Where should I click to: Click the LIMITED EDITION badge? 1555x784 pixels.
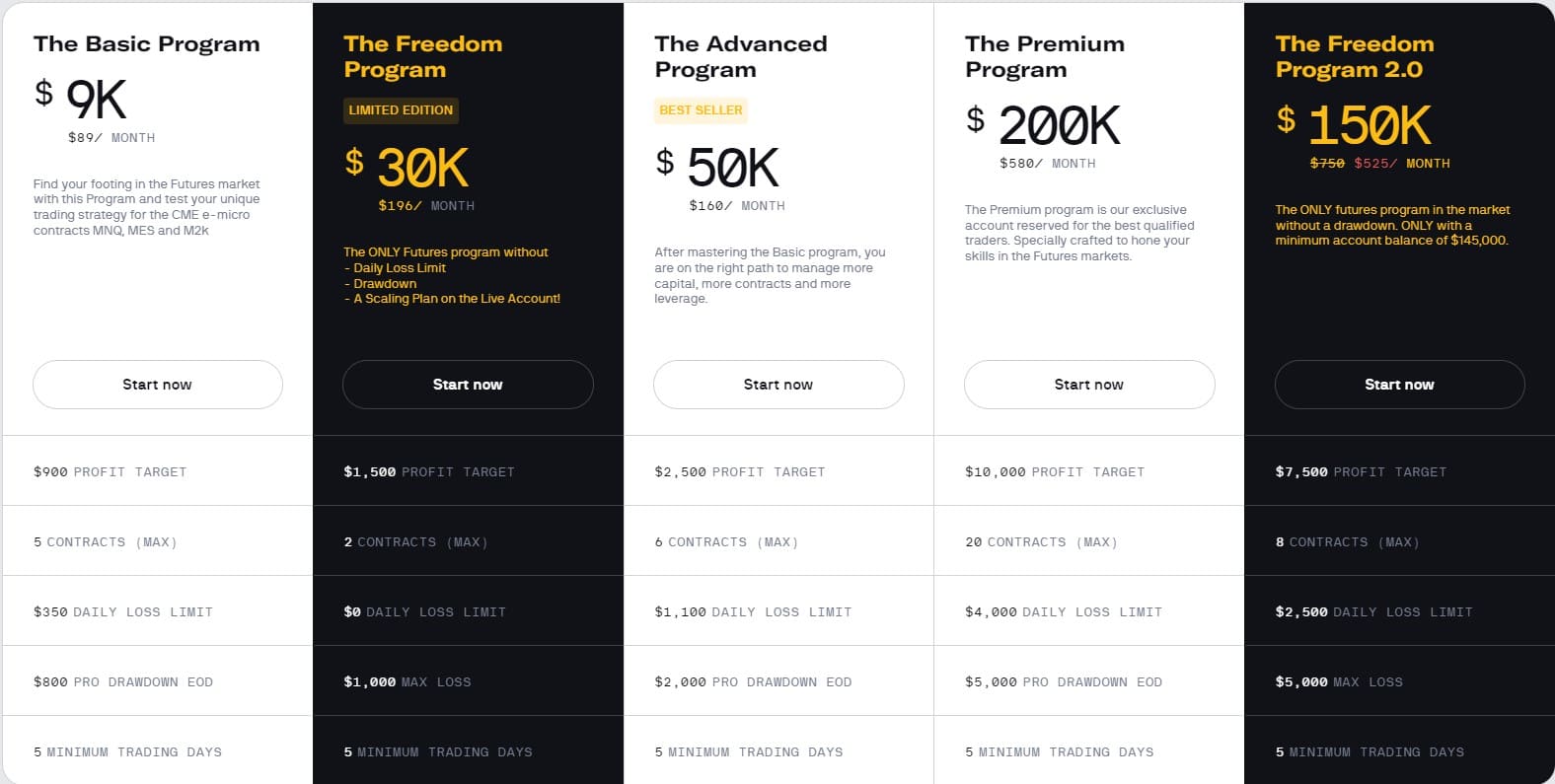click(401, 110)
